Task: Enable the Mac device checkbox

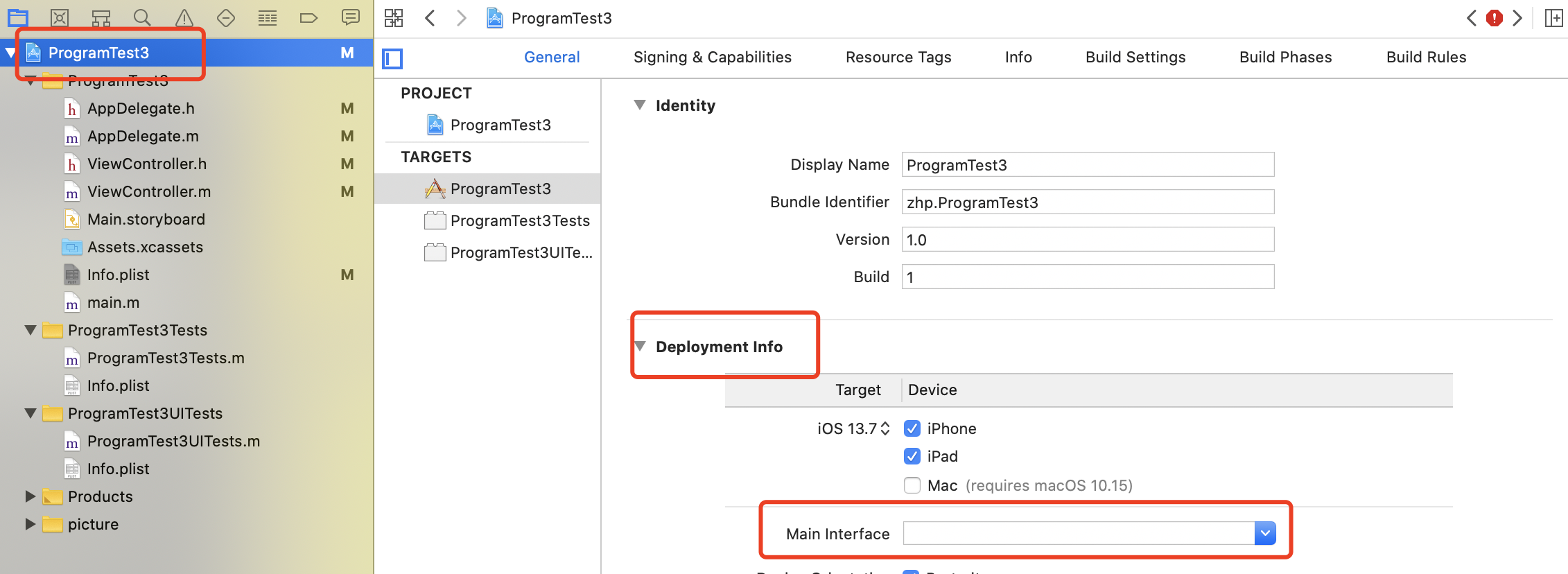Action: tap(912, 485)
